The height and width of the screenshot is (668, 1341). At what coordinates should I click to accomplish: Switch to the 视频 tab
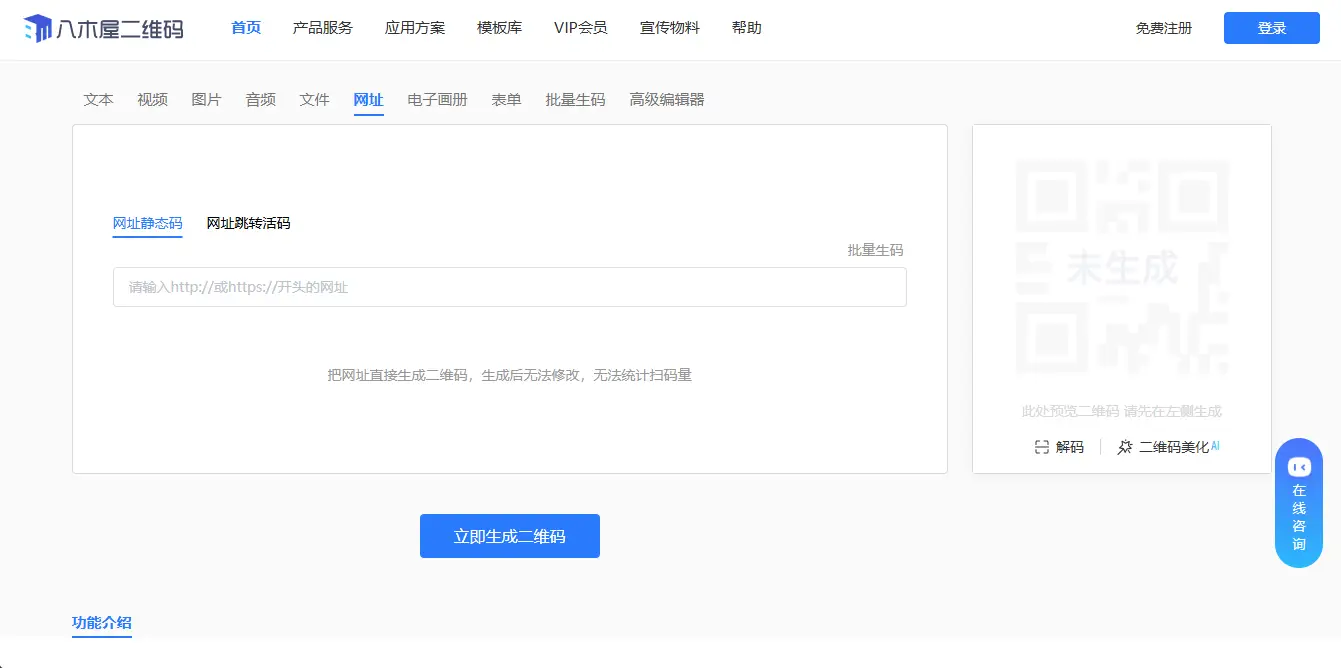[151, 99]
